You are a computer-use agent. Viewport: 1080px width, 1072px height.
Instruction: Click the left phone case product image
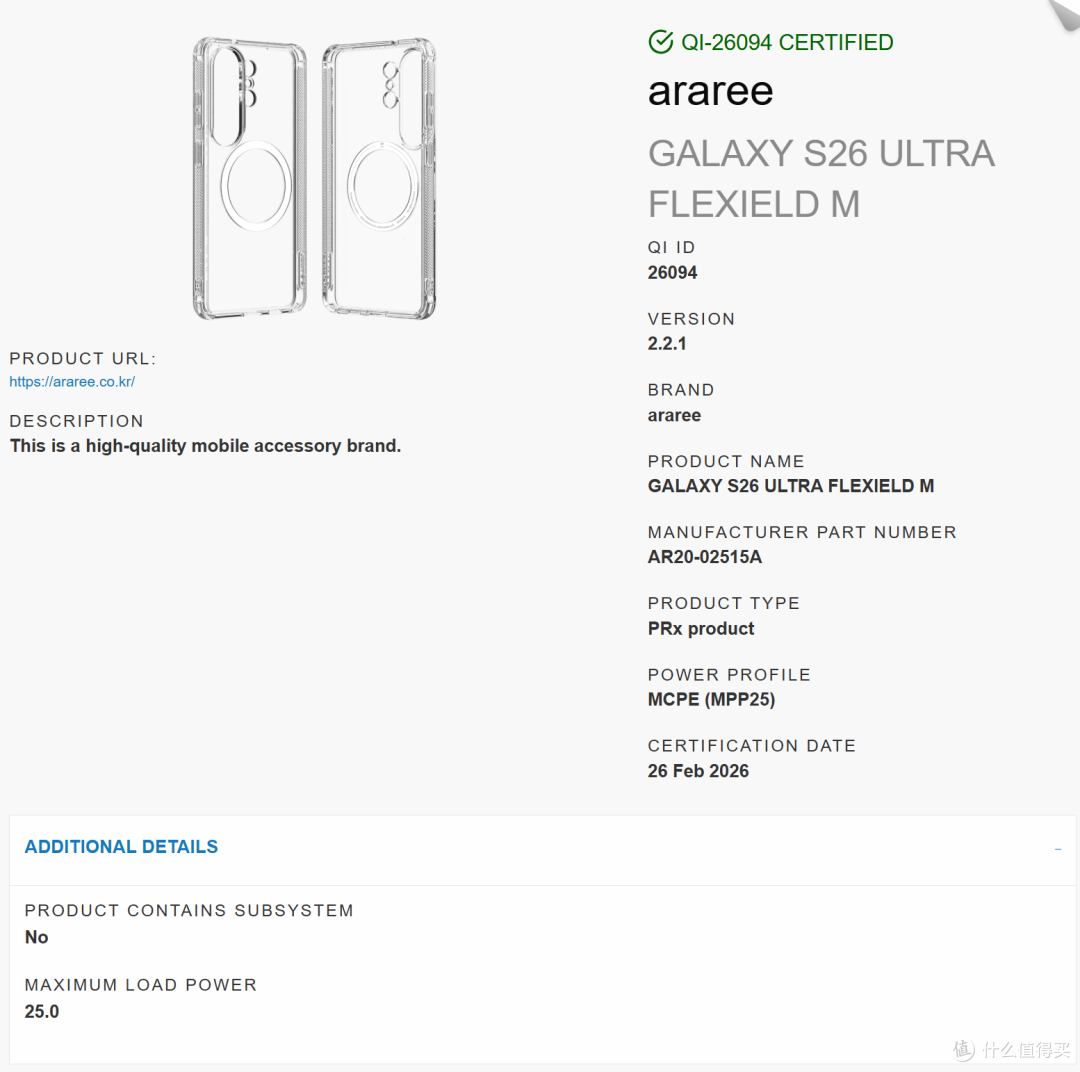[x=249, y=178]
